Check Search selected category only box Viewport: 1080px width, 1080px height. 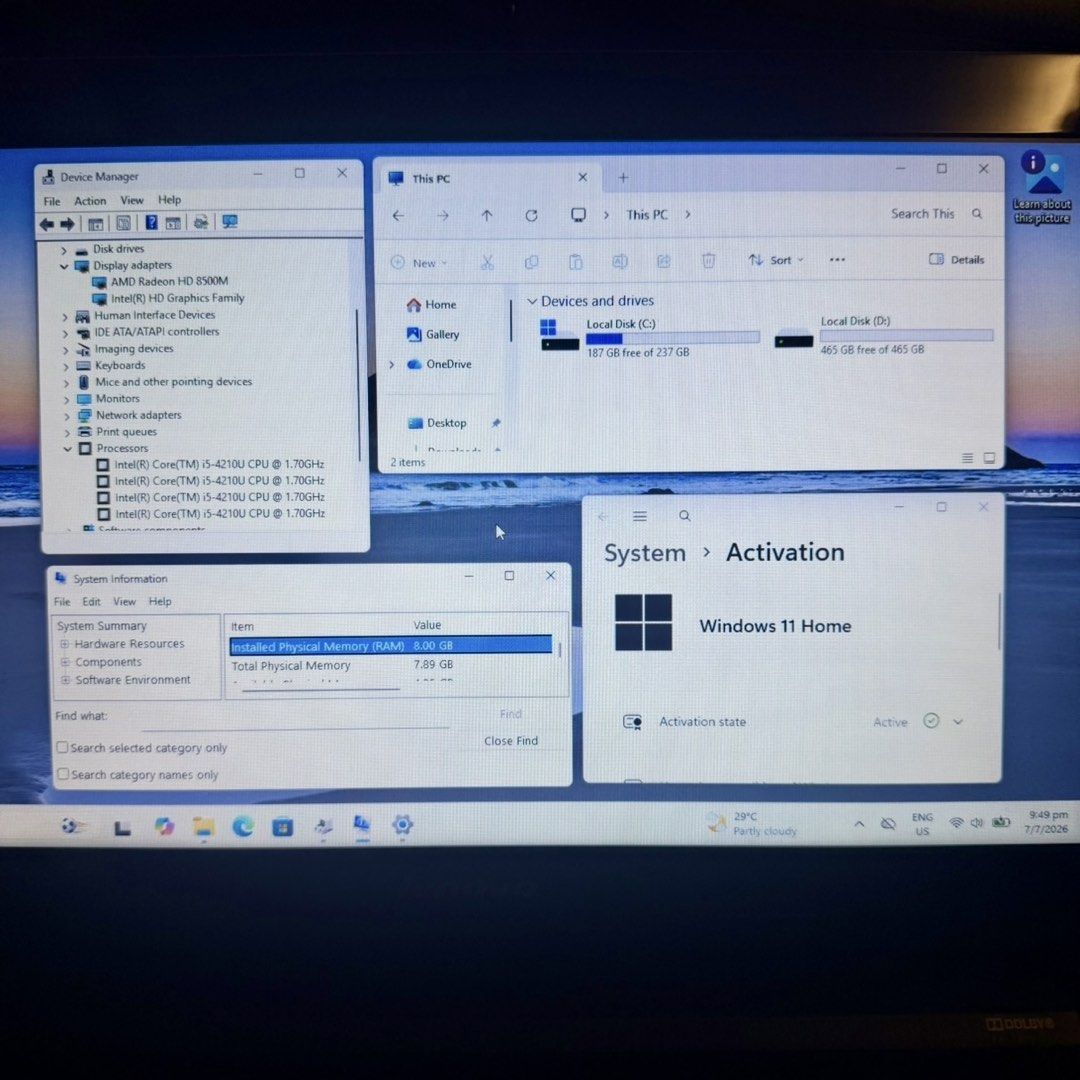tap(62, 747)
